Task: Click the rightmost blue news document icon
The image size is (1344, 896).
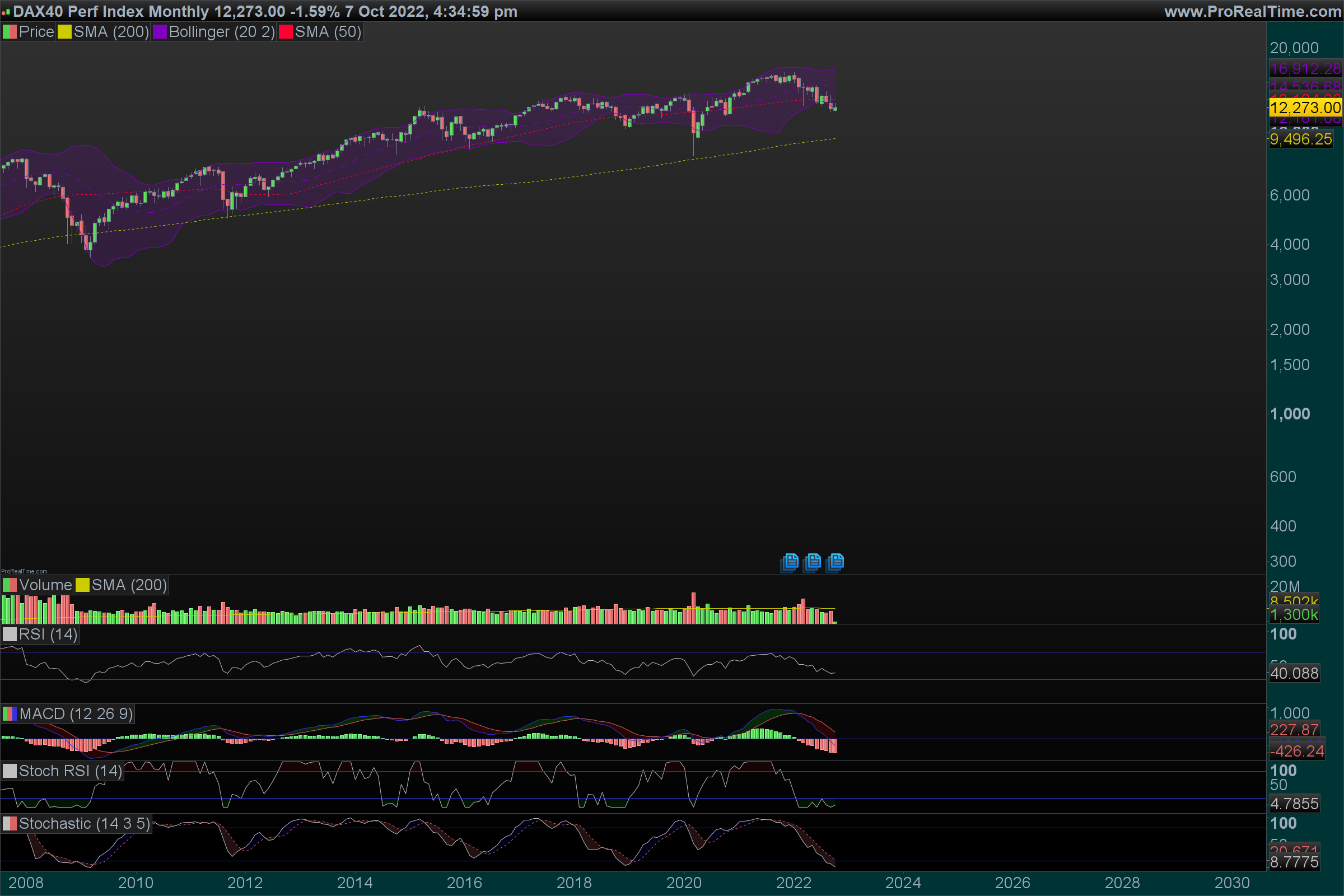Action: (835, 562)
